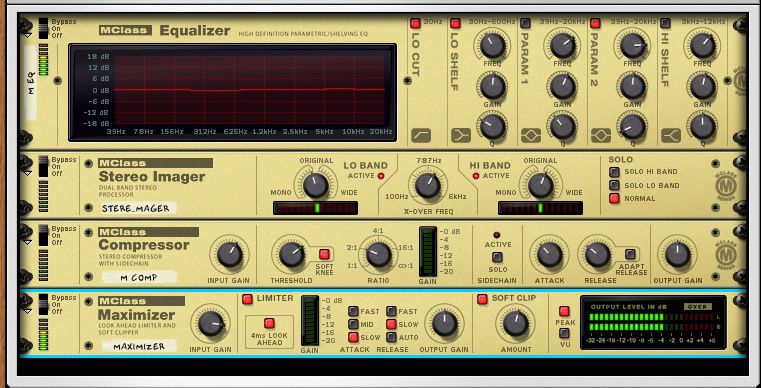Image resolution: width=761 pixels, height=388 pixels.
Task: Click the Hi Shelf curve icon
Action: [671, 135]
